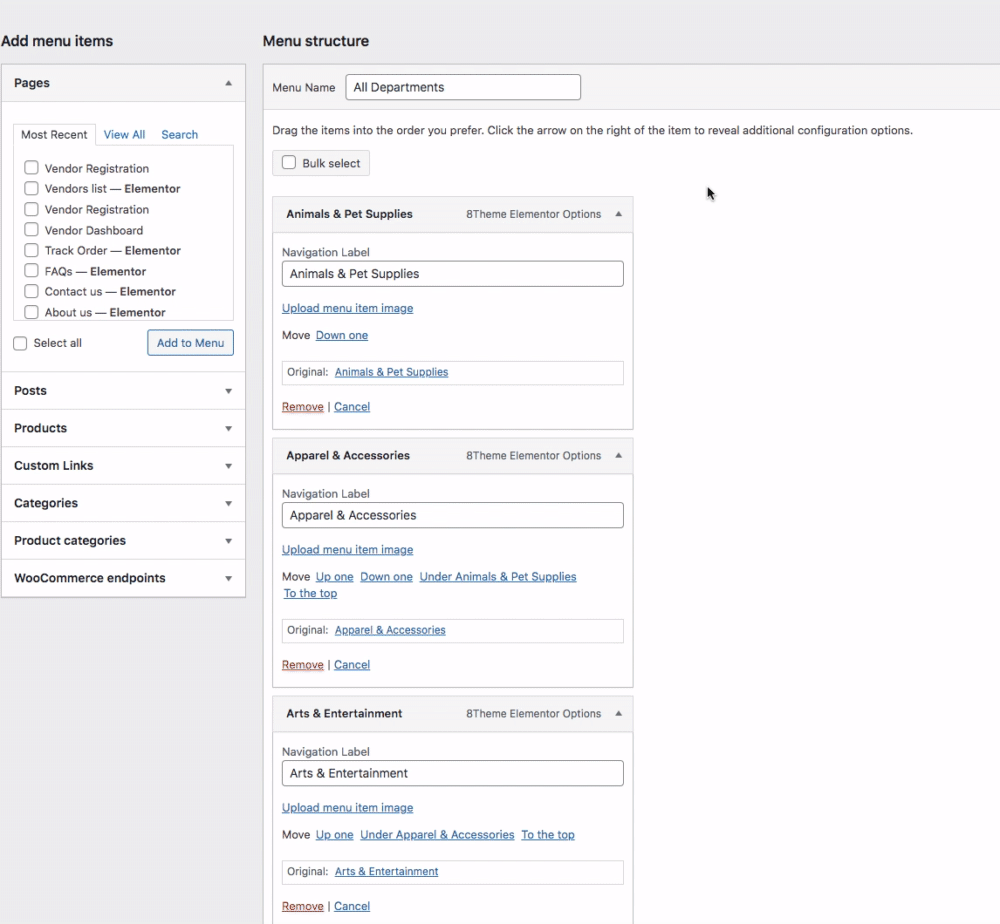Open the Search tab in Pages
This screenshot has height=924, width=1000.
click(179, 134)
